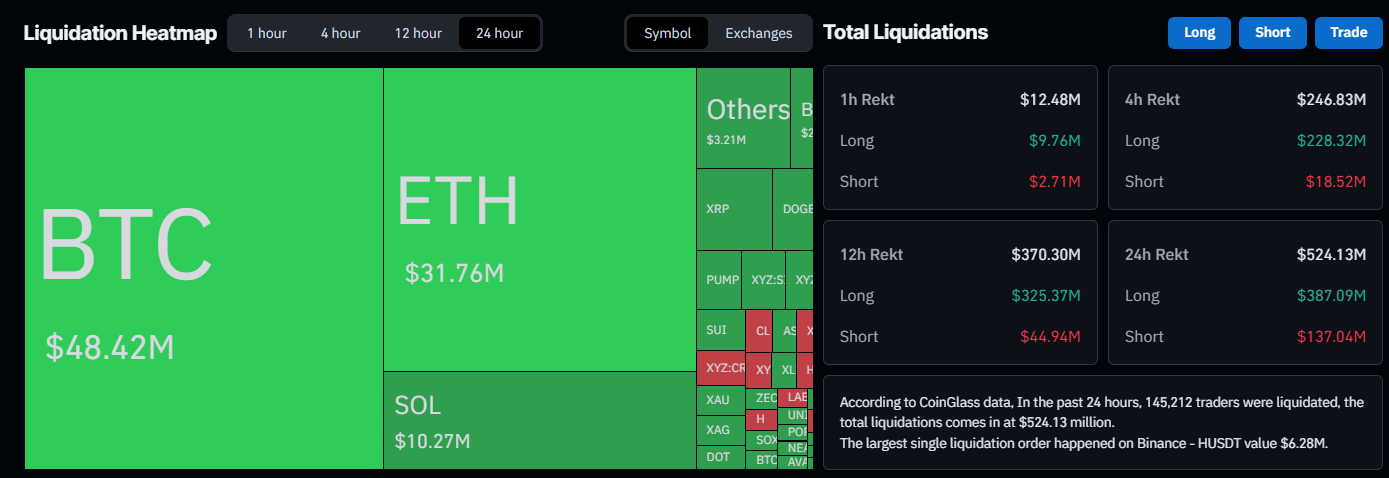
Task: Click the 24h Short value $137.04M
Action: pos(1331,337)
